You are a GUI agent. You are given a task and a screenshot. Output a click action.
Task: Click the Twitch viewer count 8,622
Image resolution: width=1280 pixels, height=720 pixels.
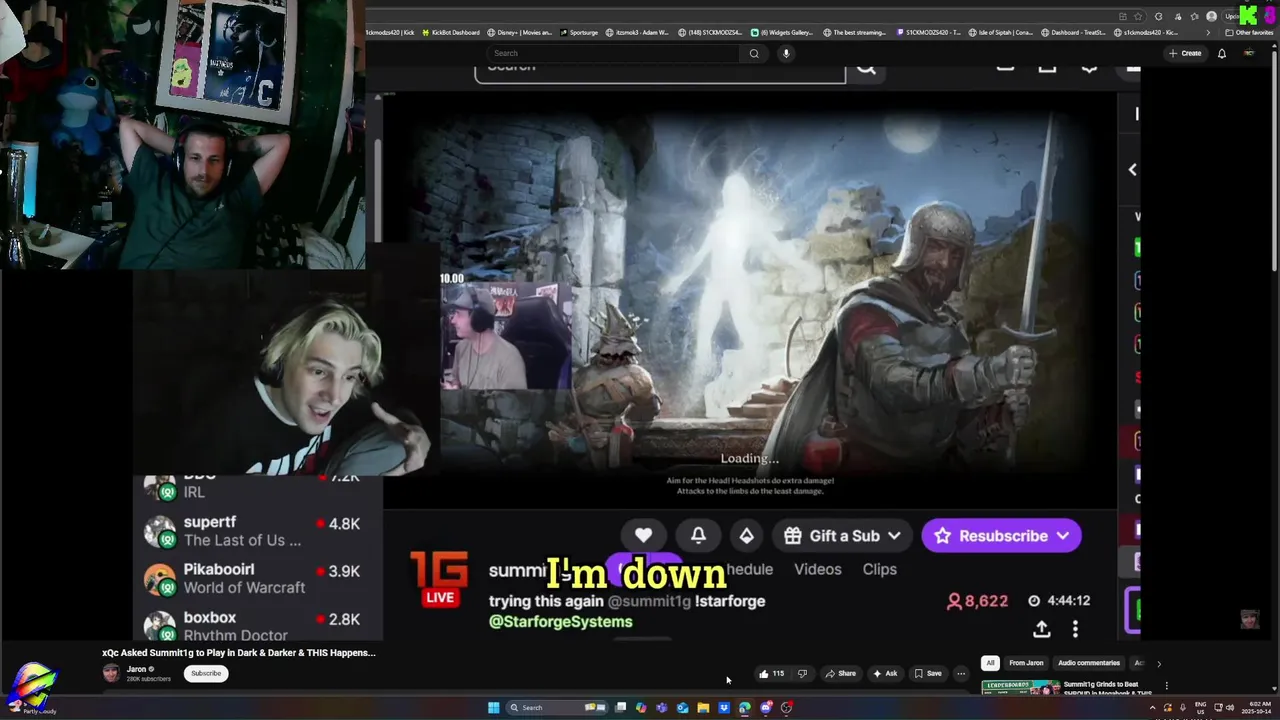pyautogui.click(x=977, y=601)
